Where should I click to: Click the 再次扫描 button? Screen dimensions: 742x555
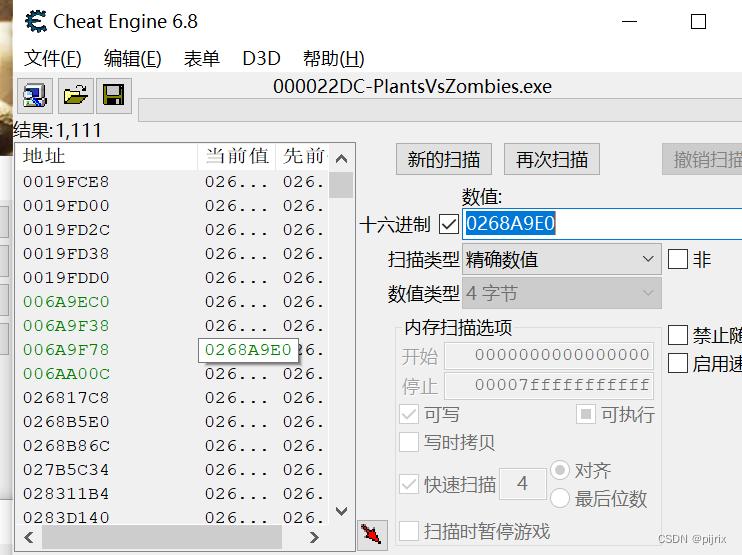[x=552, y=159]
